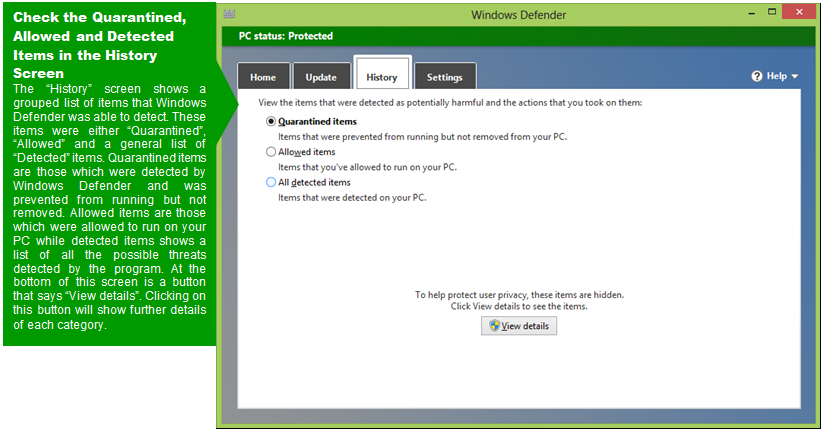Switch to the Update tab
The width and height of the screenshot is (824, 432).
click(321, 77)
